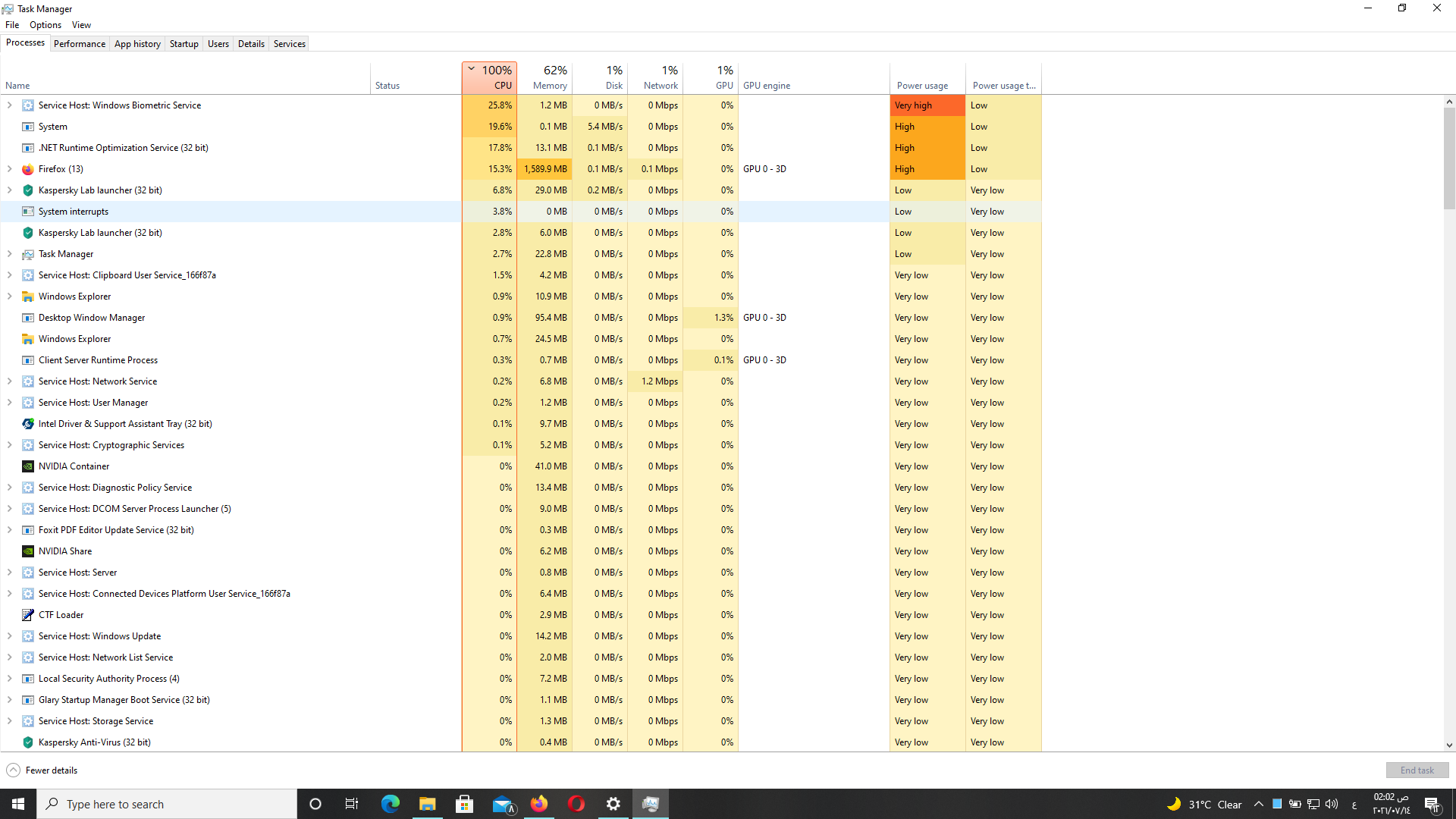Click the Task Manager process icon
This screenshot has height=819, width=1456.
pos(28,254)
